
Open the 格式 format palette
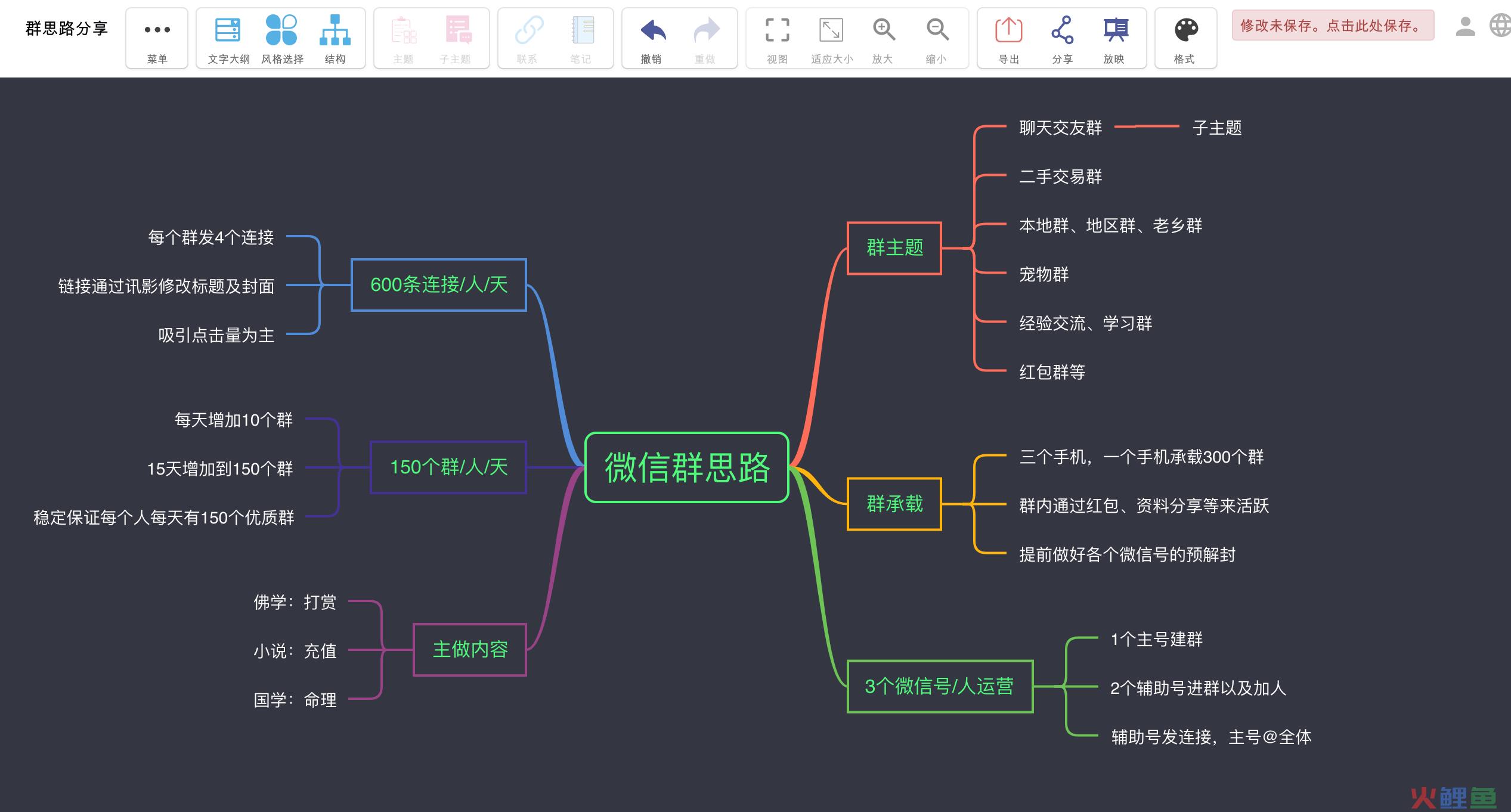[1185, 38]
